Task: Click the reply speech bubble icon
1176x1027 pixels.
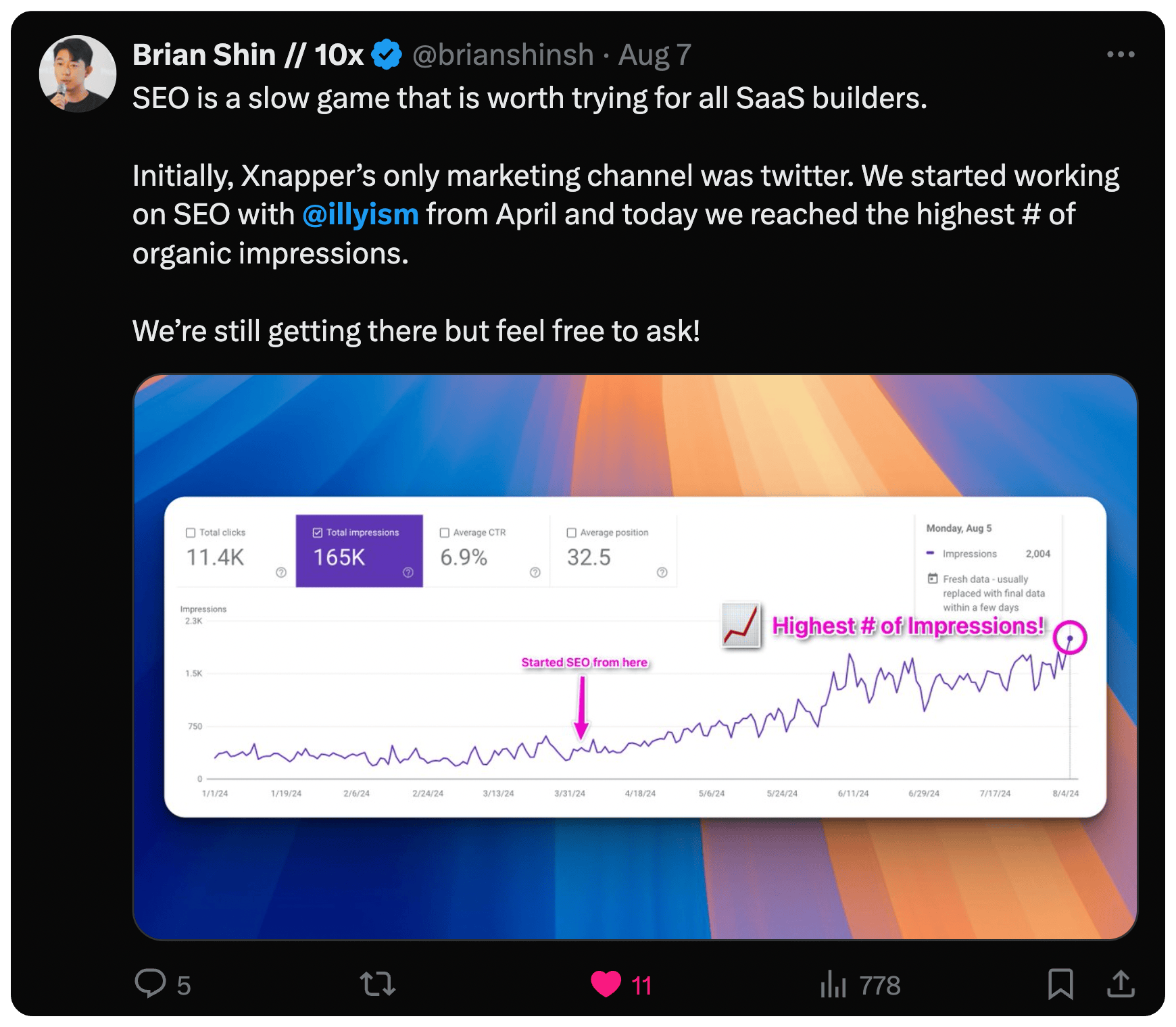Action: pos(150,984)
